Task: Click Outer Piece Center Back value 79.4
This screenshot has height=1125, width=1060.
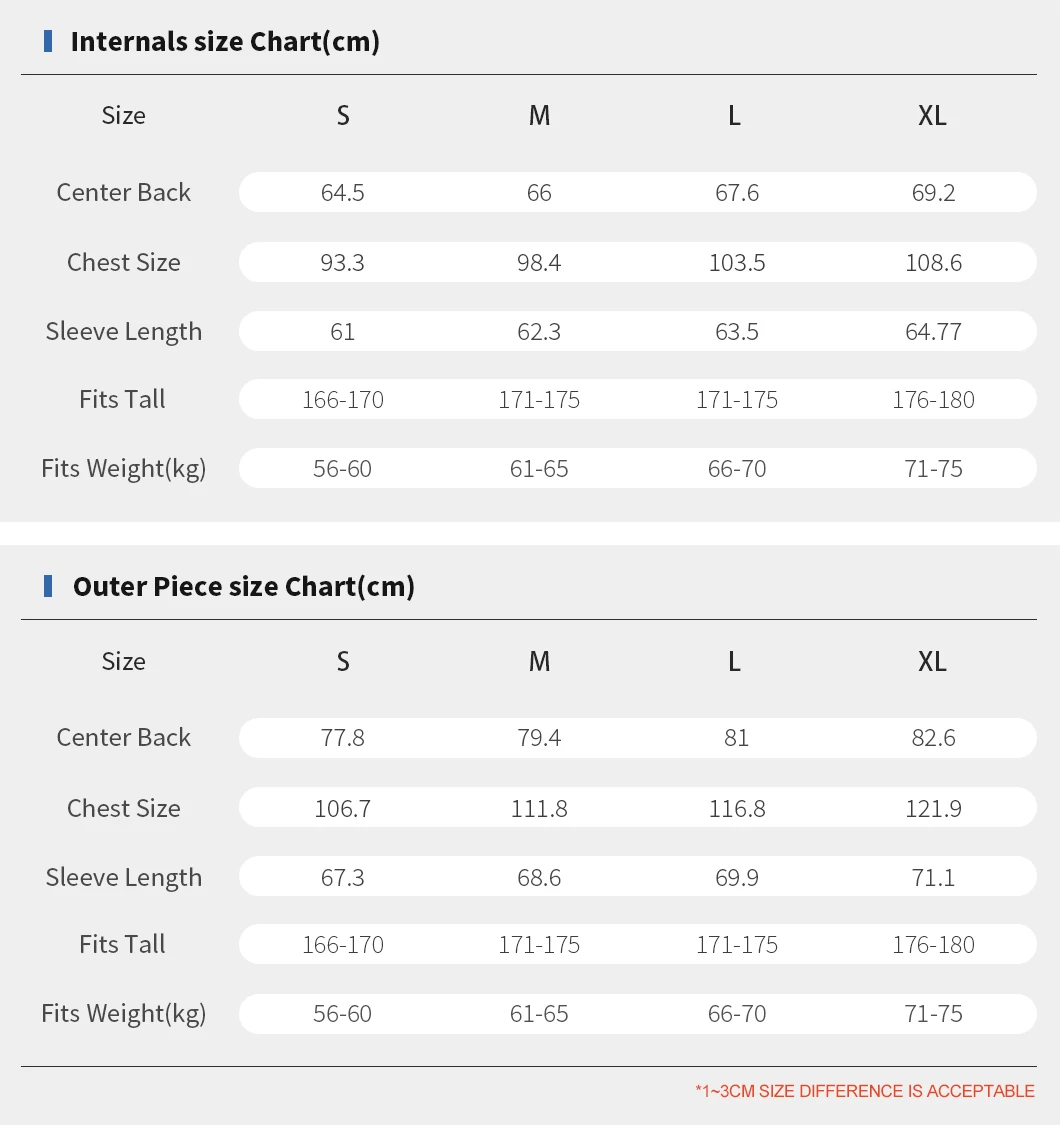Action: click(539, 738)
